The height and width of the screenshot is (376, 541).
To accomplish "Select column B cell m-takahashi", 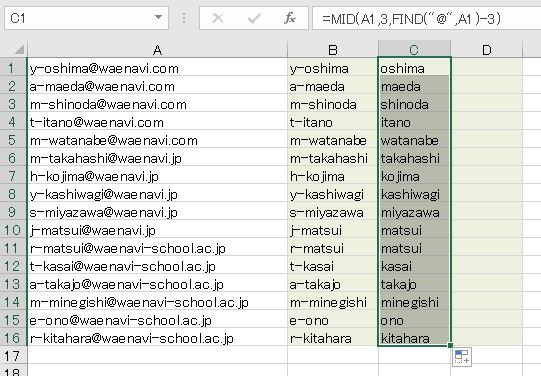I will point(333,158).
